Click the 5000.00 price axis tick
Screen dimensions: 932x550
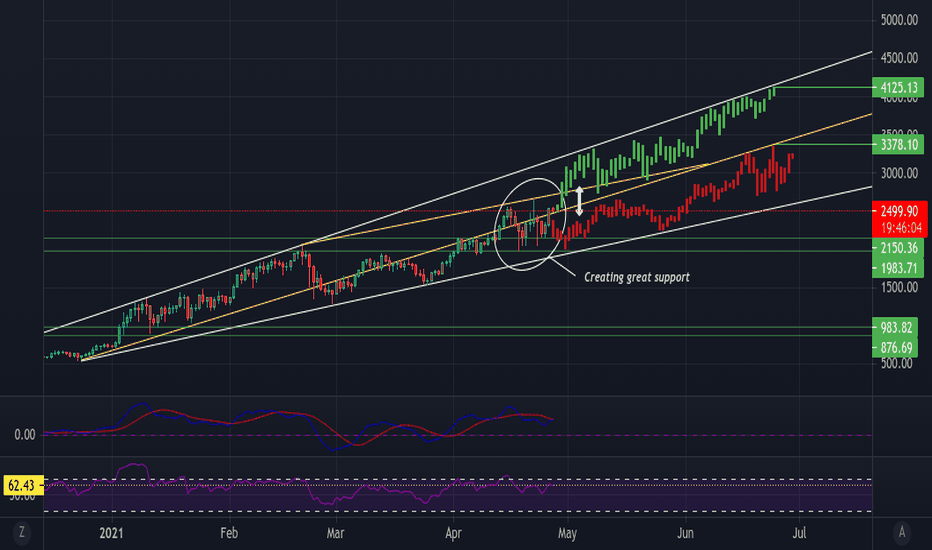pos(899,20)
